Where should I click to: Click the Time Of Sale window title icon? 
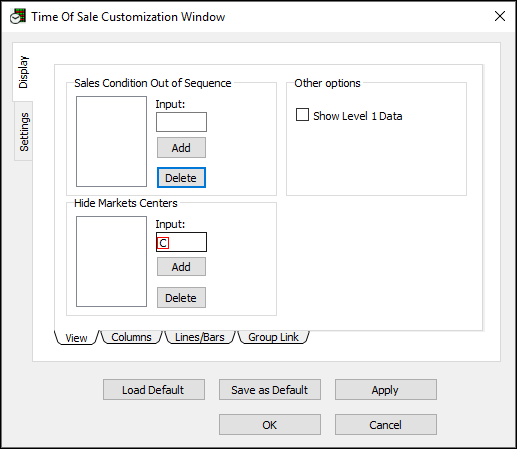18,16
